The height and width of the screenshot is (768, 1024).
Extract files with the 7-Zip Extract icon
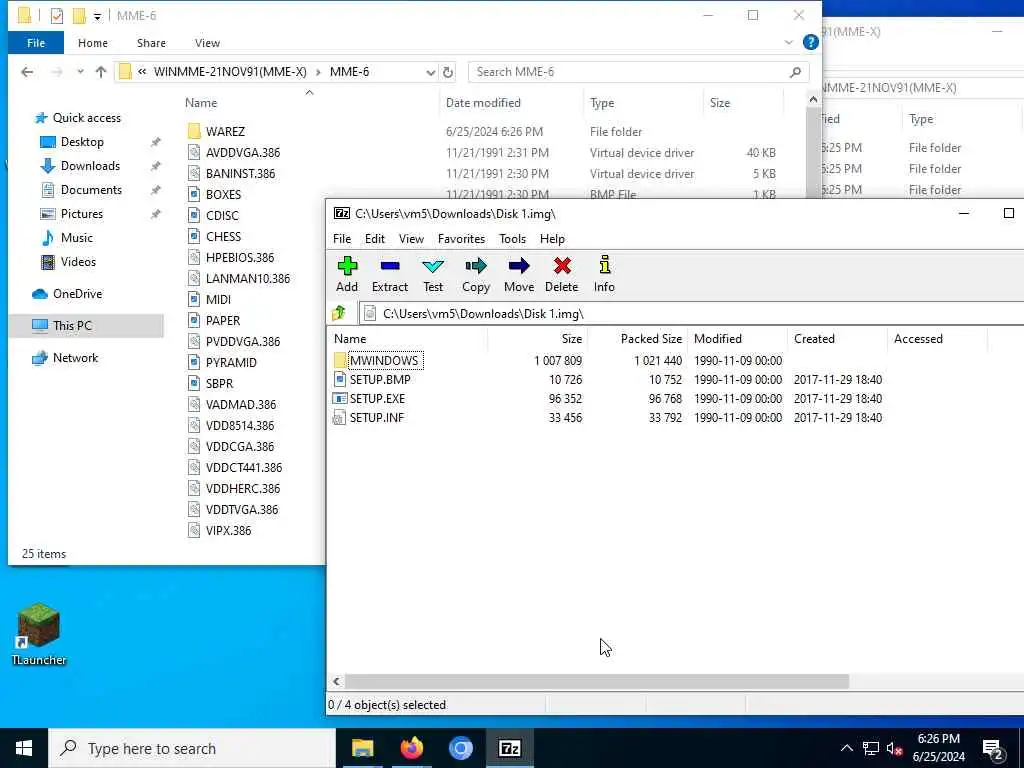coord(390,274)
